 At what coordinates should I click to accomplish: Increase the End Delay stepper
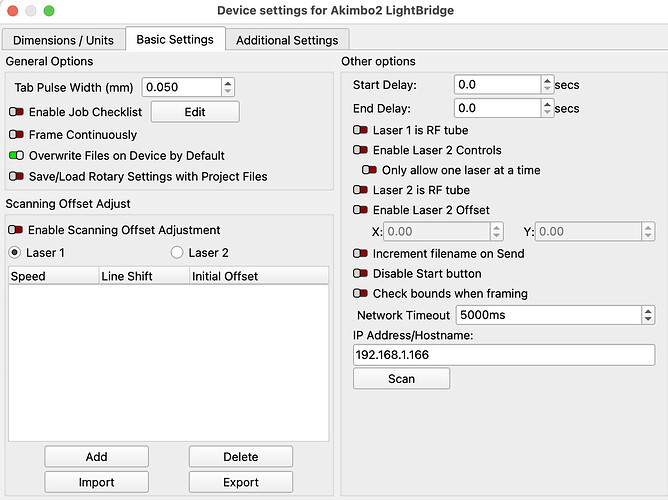[546, 103]
